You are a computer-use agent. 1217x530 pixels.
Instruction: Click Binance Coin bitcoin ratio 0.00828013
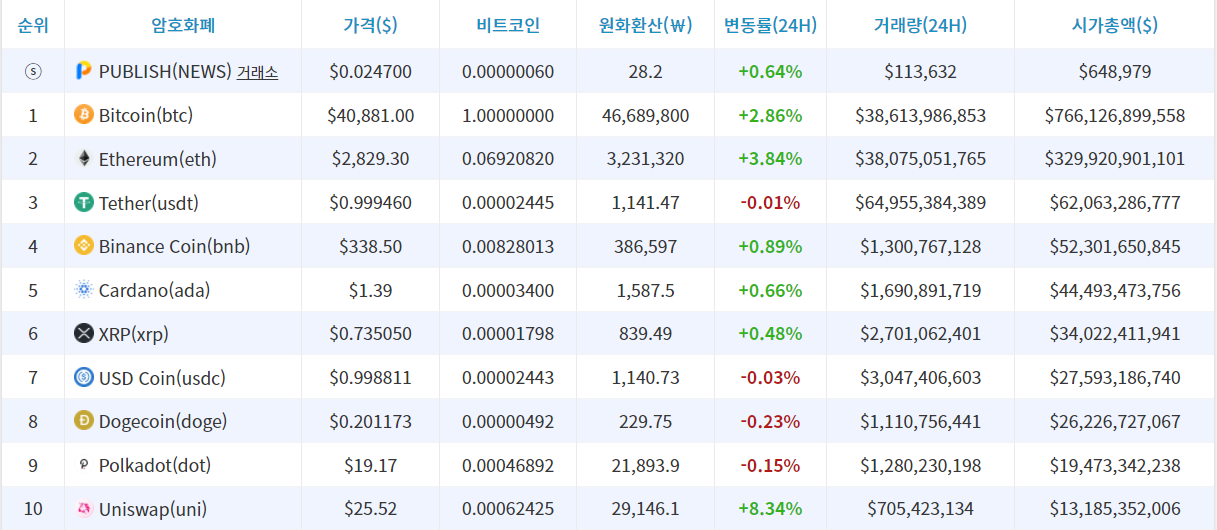coord(508,247)
